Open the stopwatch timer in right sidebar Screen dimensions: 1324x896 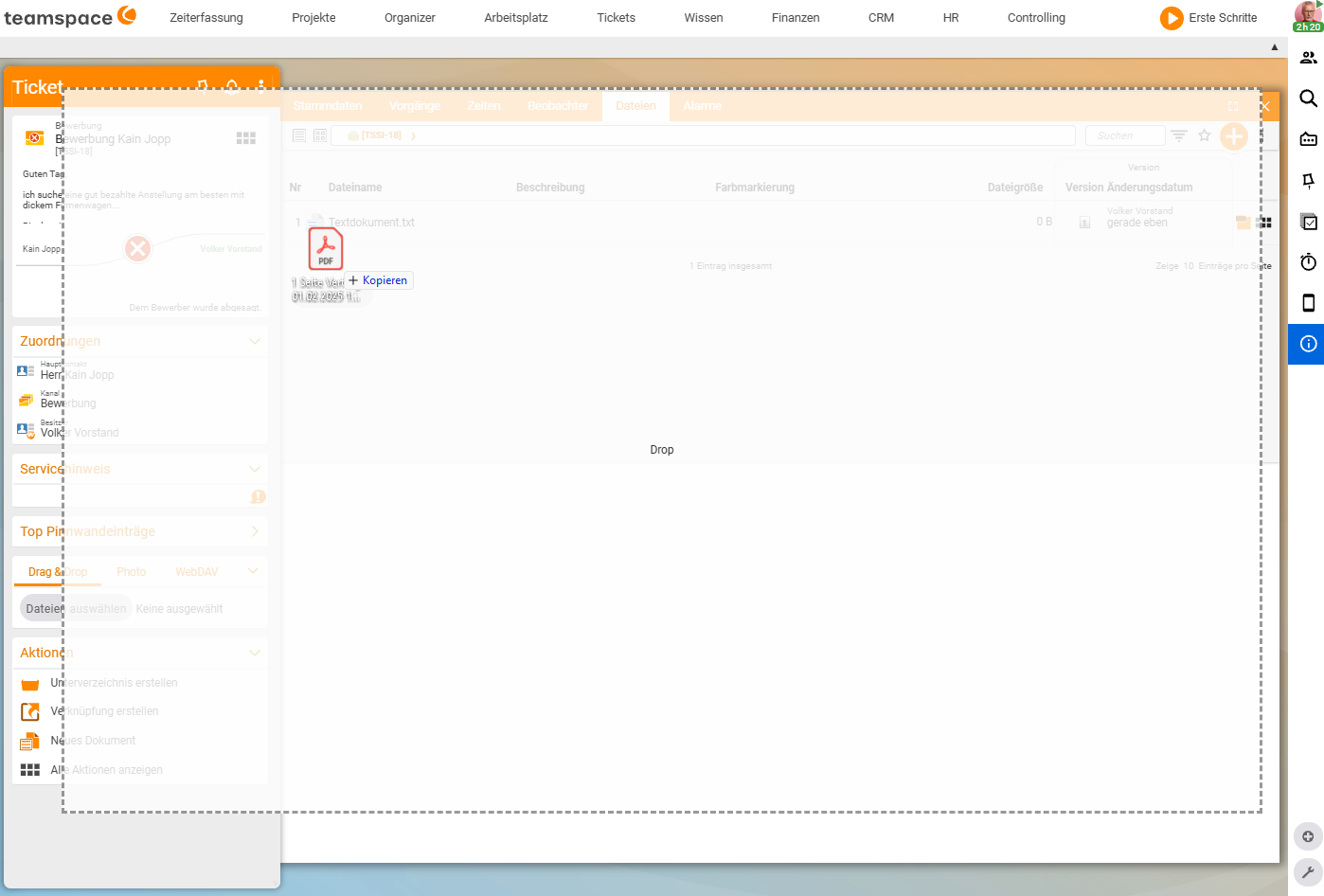(x=1308, y=262)
